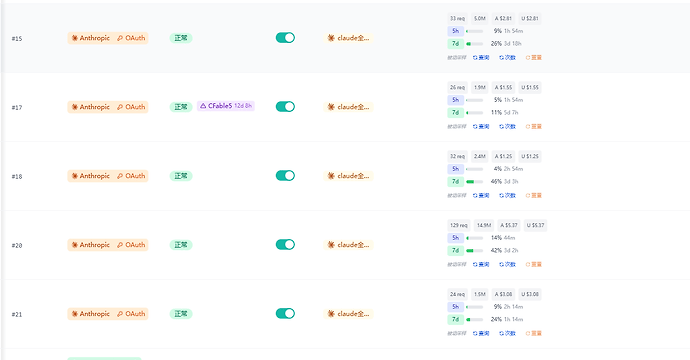Click orange 重置 link for account #18
This screenshot has width=690, height=360.
point(534,195)
